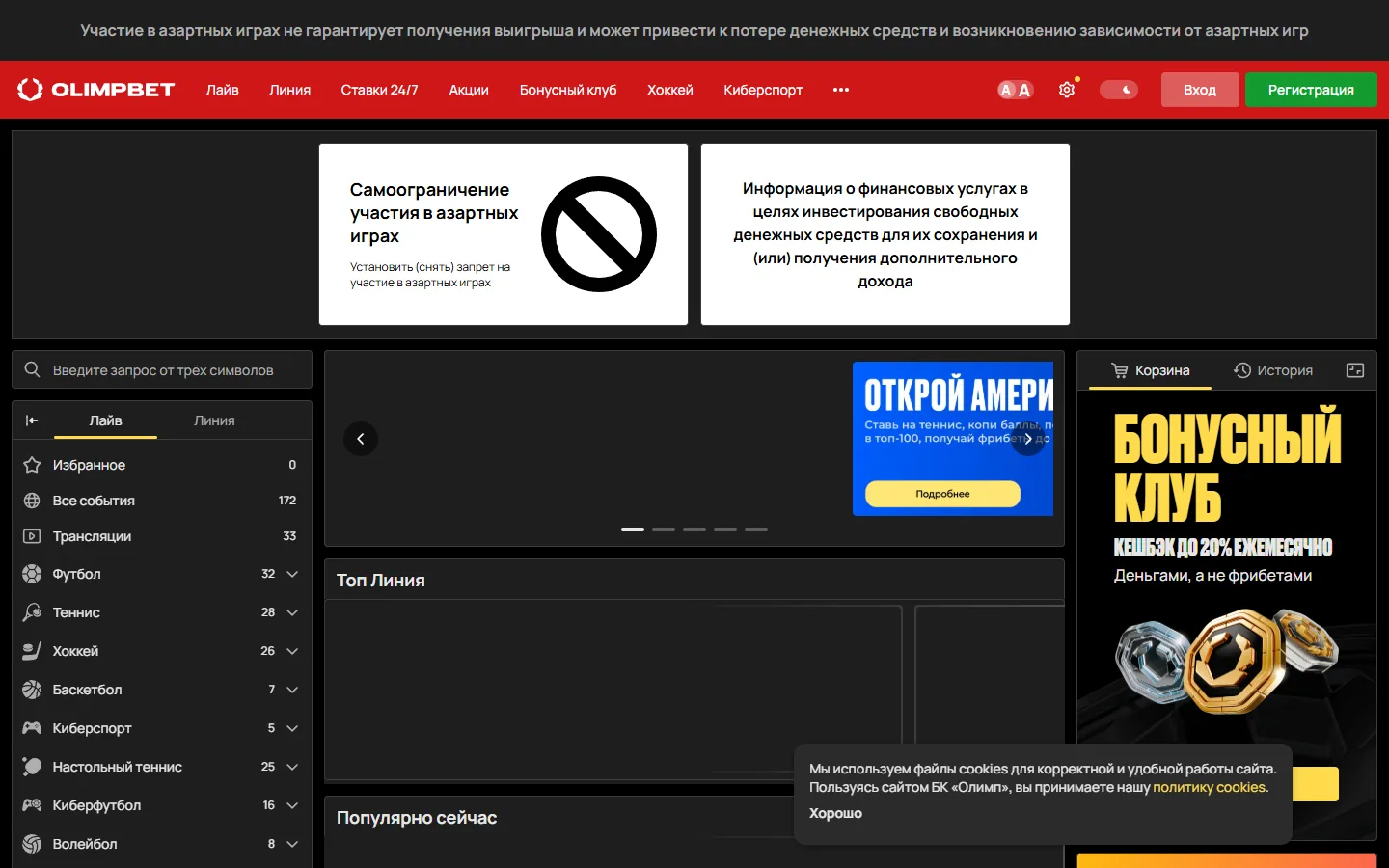Click the Настольный теннис paddle icon
The width and height of the screenshot is (1389, 868).
32,767
